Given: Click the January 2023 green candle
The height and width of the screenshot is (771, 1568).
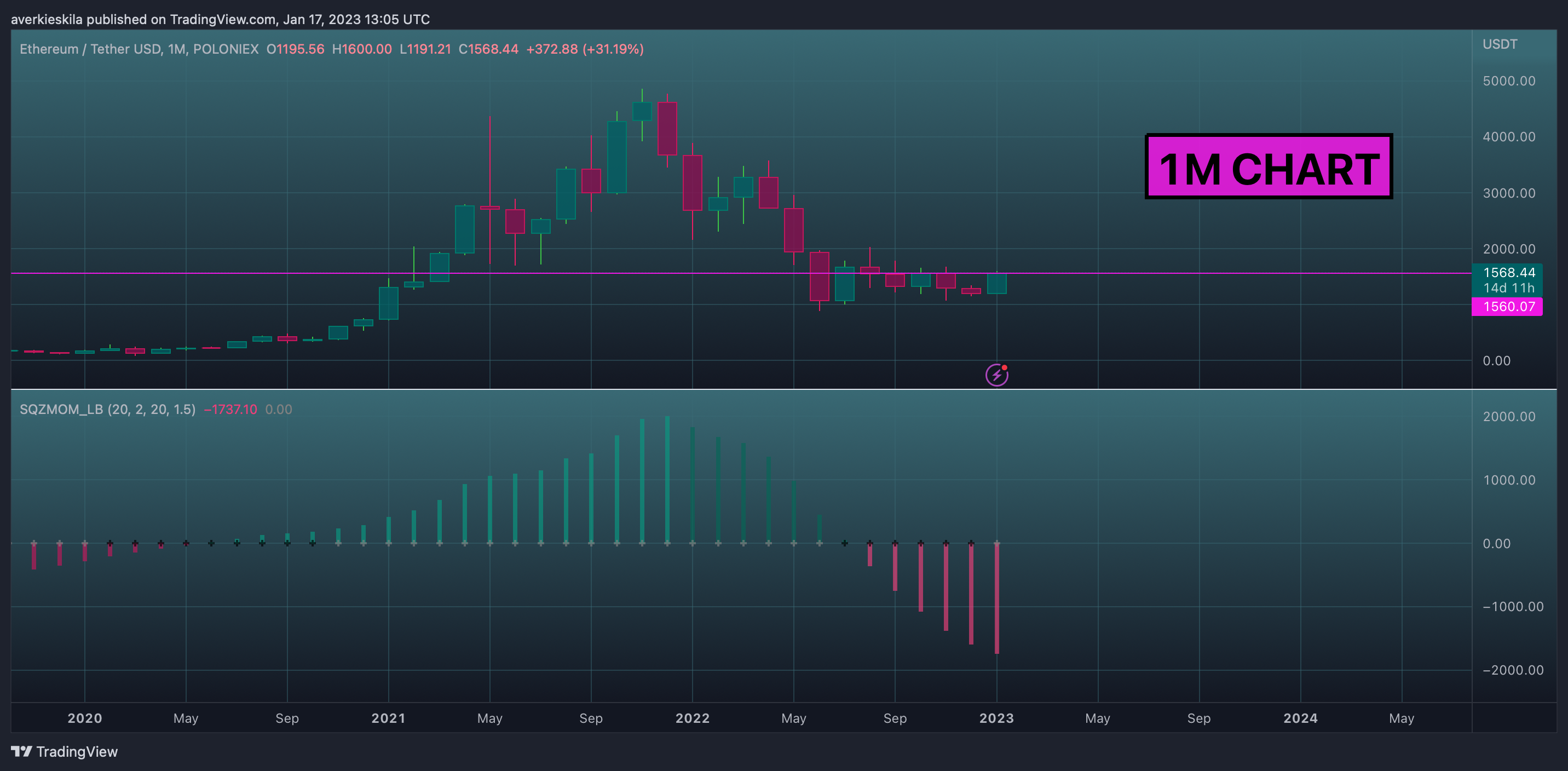Looking at the screenshot, I should pos(996,283).
